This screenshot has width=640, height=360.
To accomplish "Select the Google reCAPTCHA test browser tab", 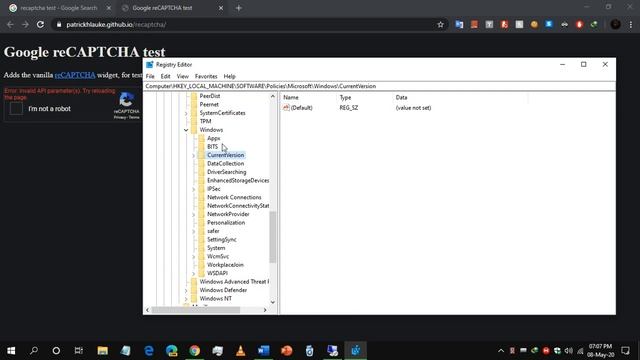I will click(162, 8).
